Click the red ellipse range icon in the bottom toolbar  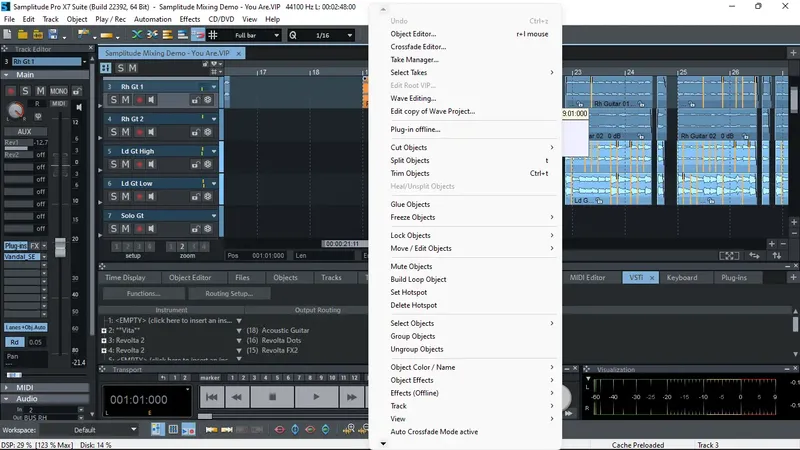[280, 430]
